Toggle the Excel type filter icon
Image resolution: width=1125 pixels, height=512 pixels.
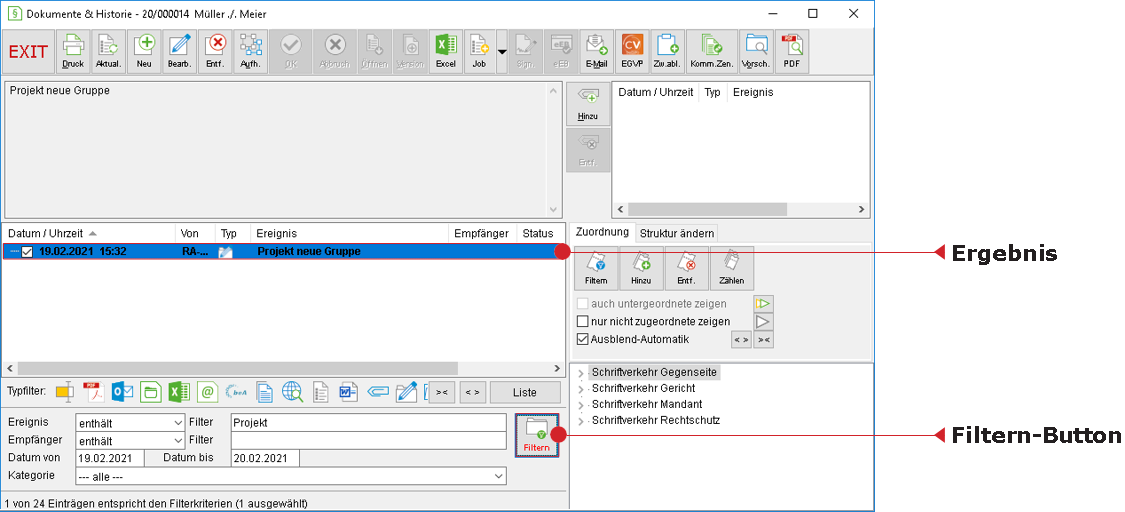point(179,392)
